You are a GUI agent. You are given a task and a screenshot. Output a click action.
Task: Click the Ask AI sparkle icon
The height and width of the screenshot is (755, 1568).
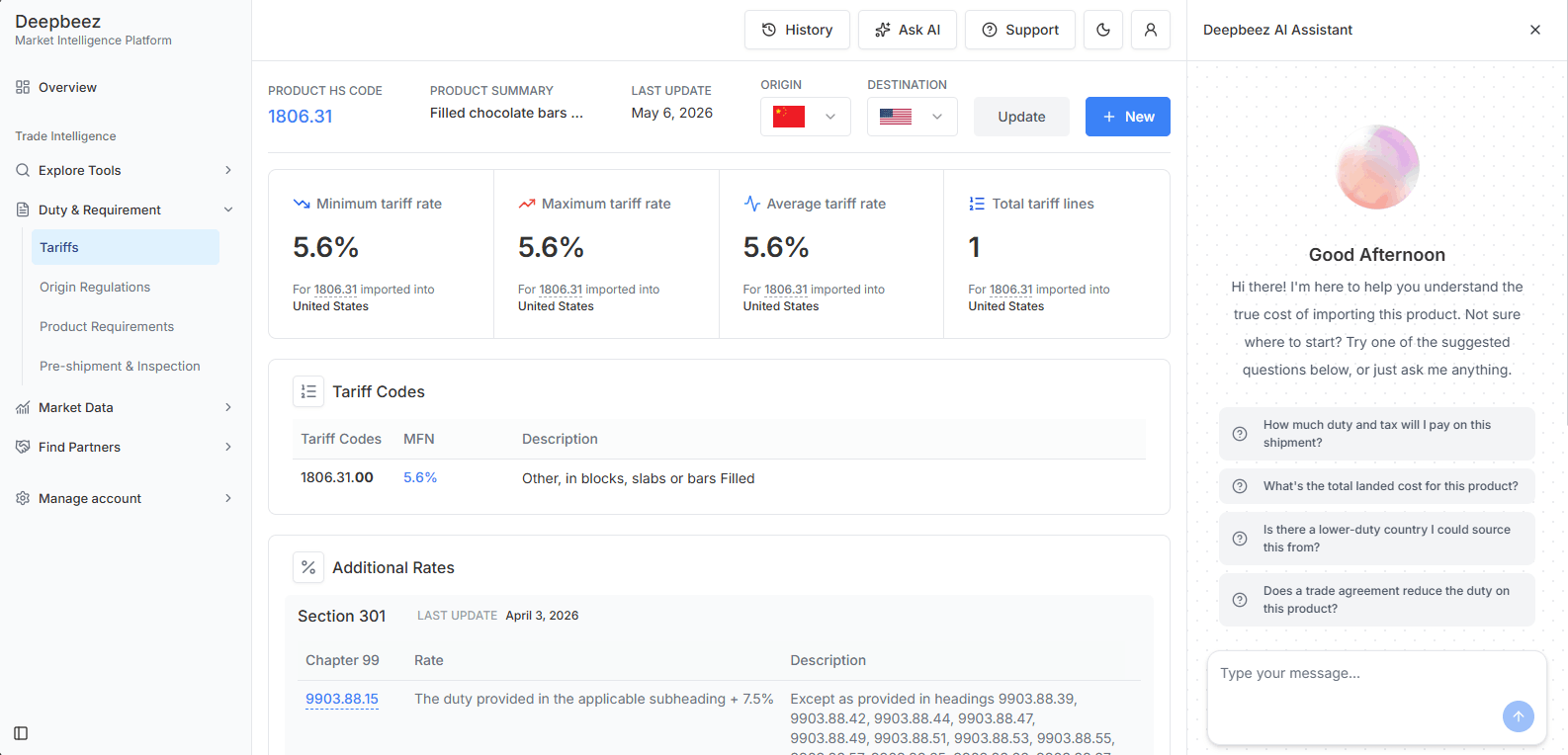click(x=883, y=30)
